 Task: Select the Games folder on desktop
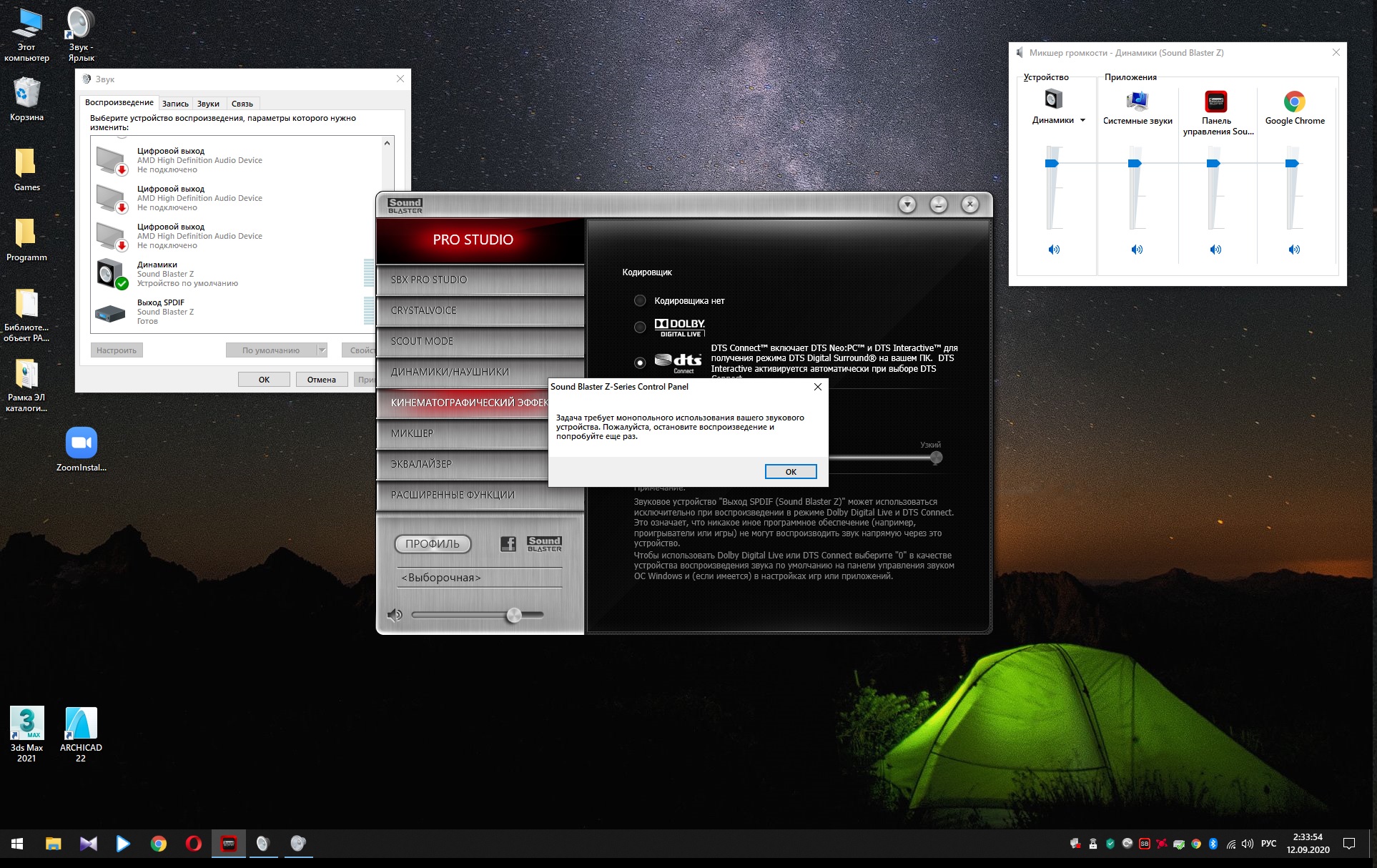coord(26,169)
